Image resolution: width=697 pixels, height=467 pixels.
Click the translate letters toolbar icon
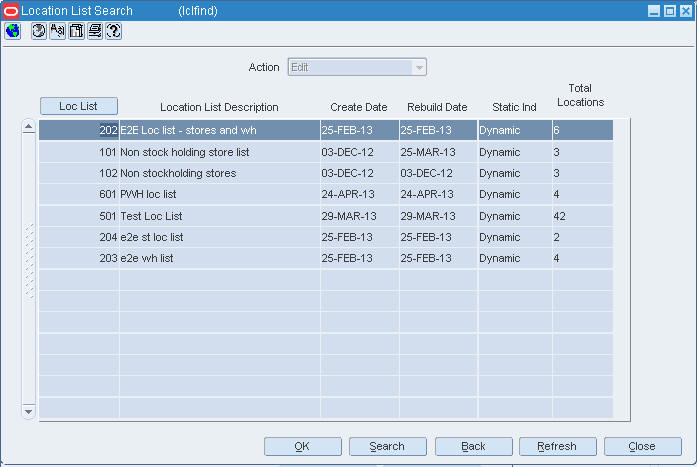[x=58, y=31]
